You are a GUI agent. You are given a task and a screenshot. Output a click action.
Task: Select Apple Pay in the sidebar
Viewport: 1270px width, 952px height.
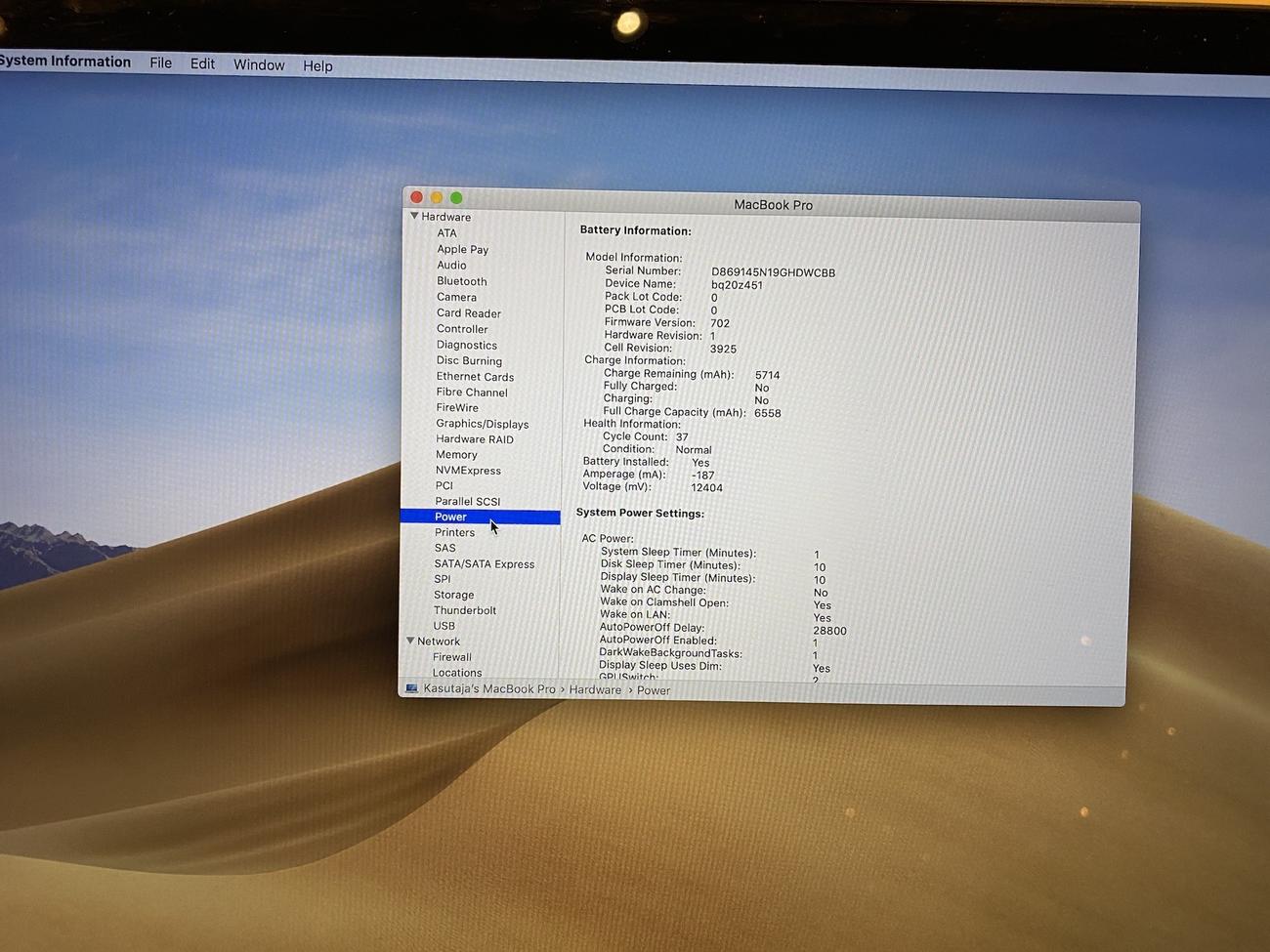tap(463, 249)
